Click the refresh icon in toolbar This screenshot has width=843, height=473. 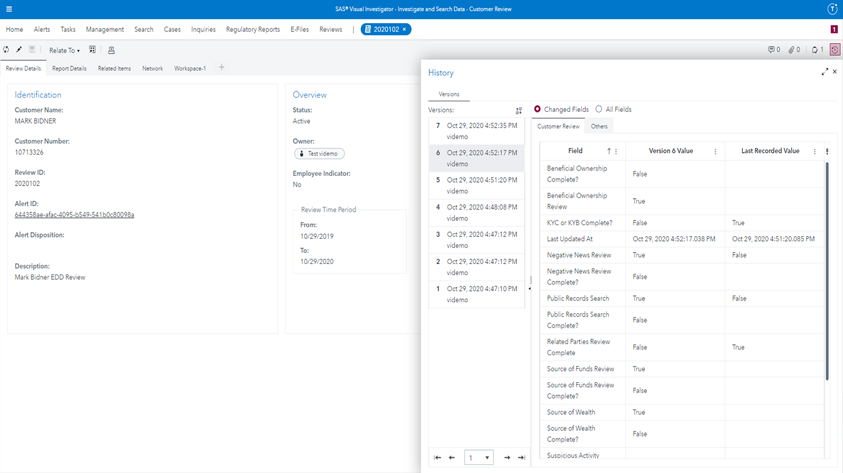[6, 49]
